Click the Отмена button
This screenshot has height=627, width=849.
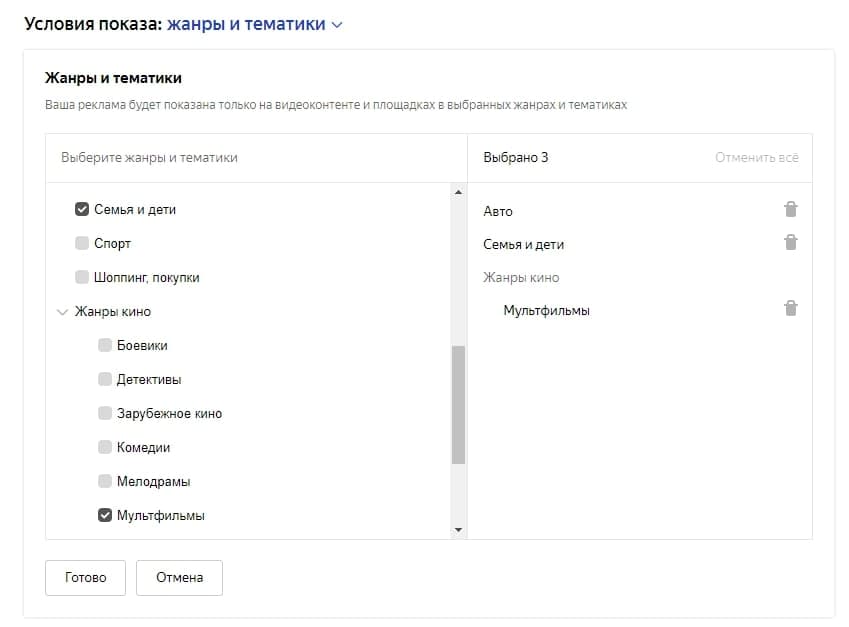(x=179, y=577)
